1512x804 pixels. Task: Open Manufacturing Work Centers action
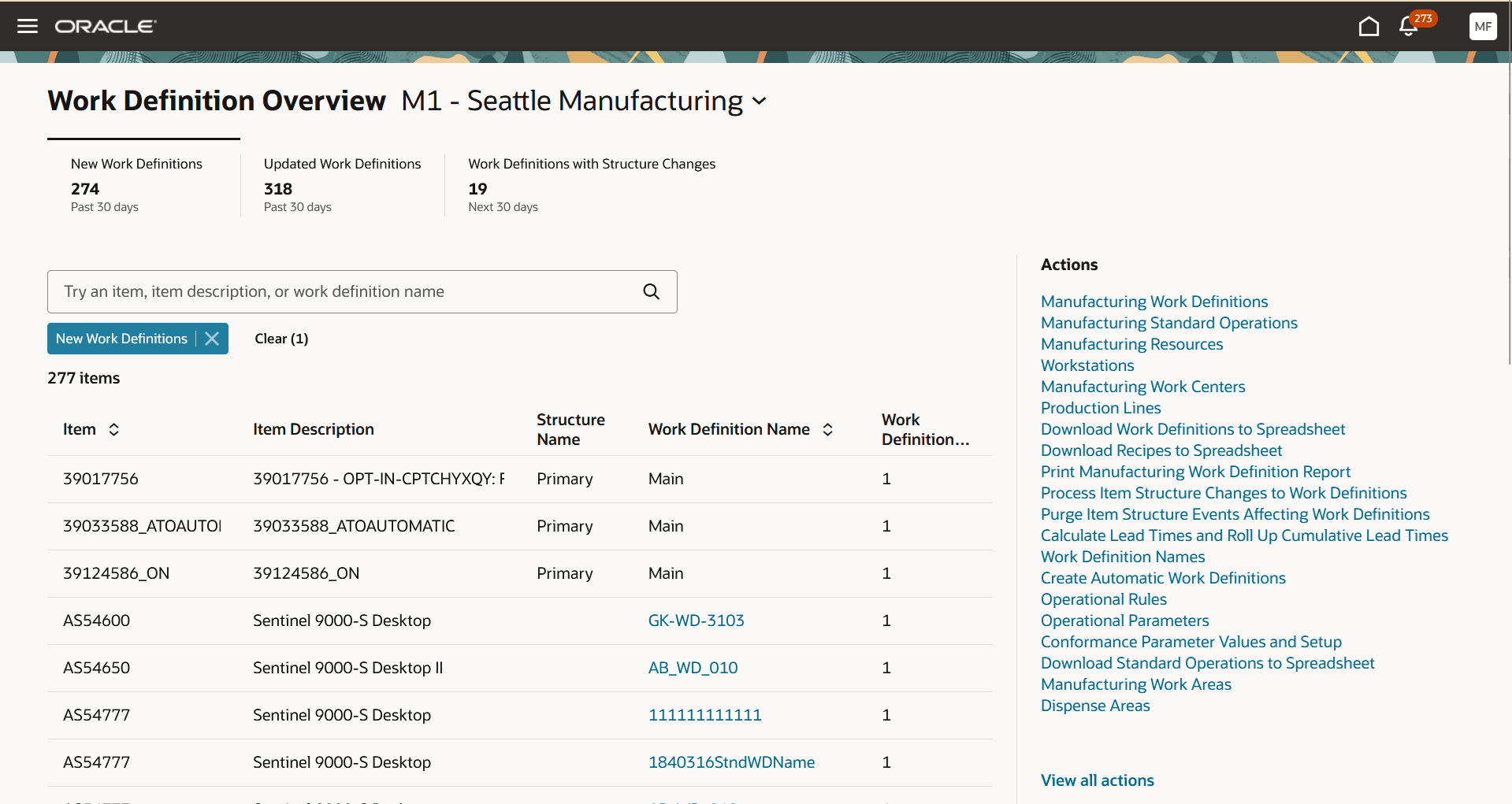pyautogui.click(x=1142, y=387)
